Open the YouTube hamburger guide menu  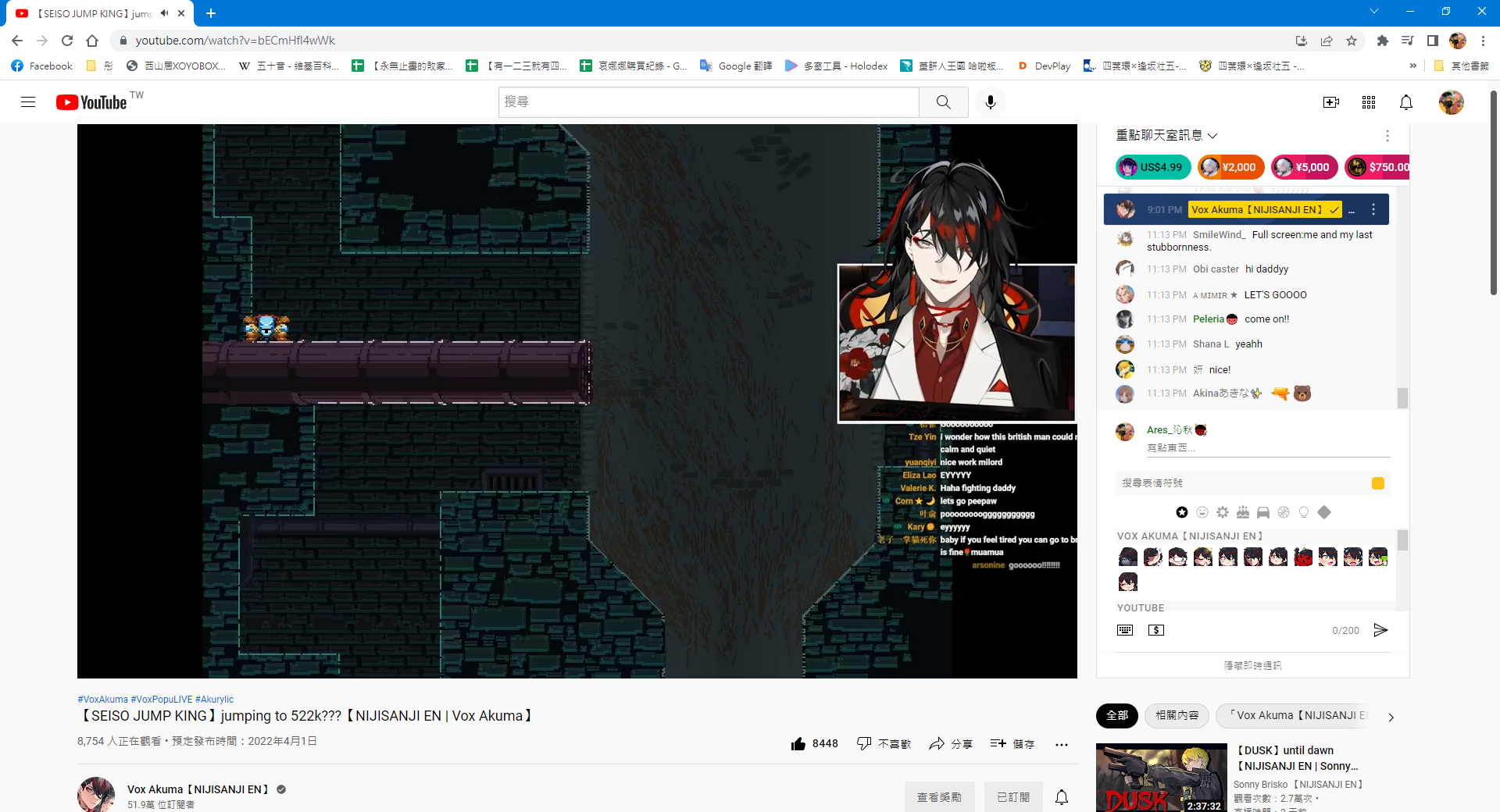click(x=28, y=102)
